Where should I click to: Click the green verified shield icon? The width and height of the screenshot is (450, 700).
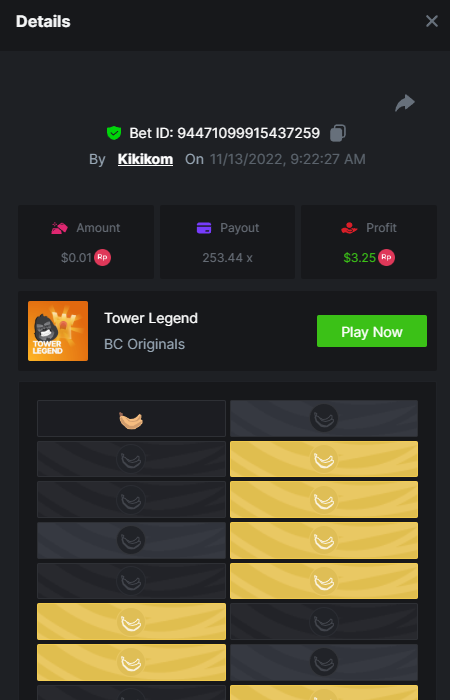114,133
